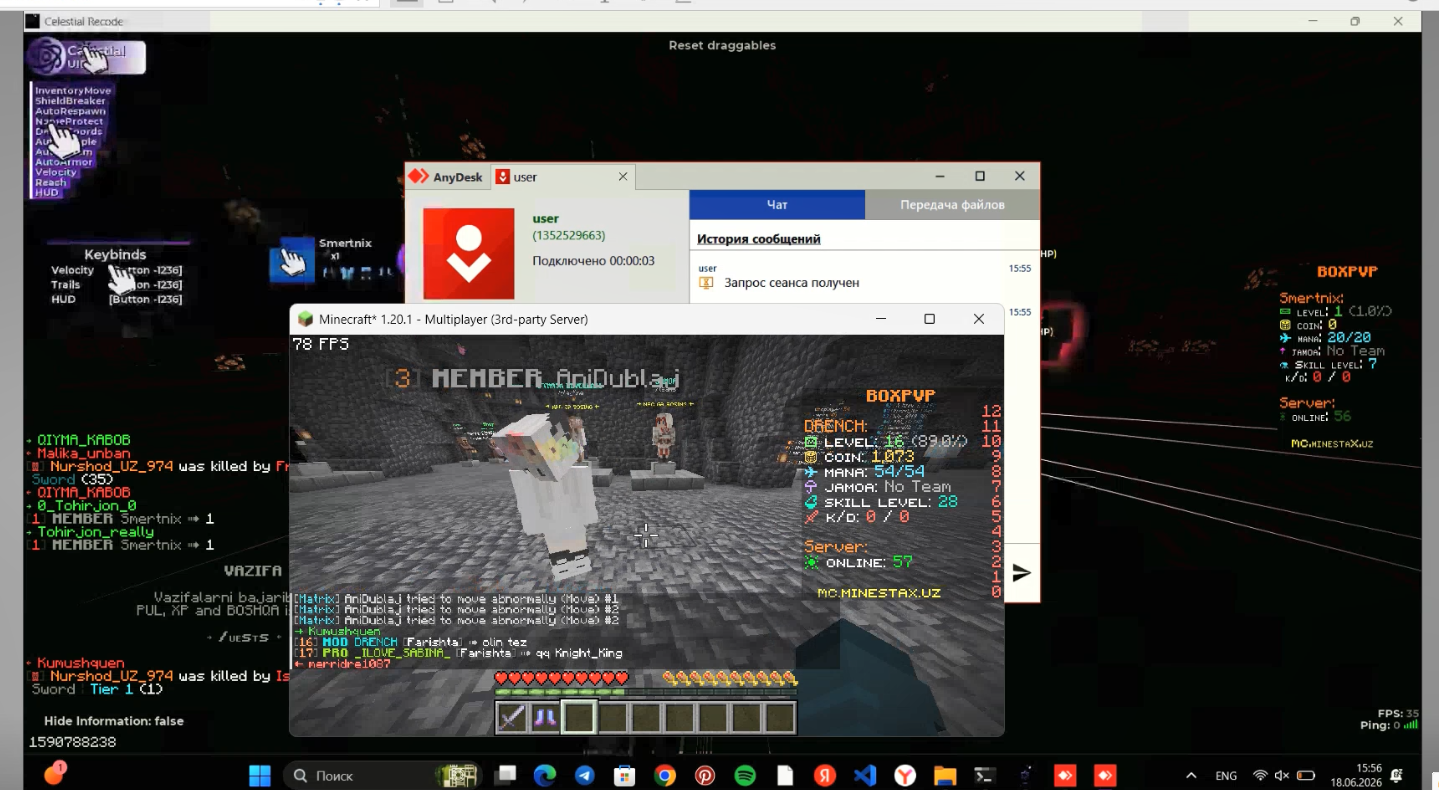Open История сообщений in AnyDesk chat

click(758, 239)
